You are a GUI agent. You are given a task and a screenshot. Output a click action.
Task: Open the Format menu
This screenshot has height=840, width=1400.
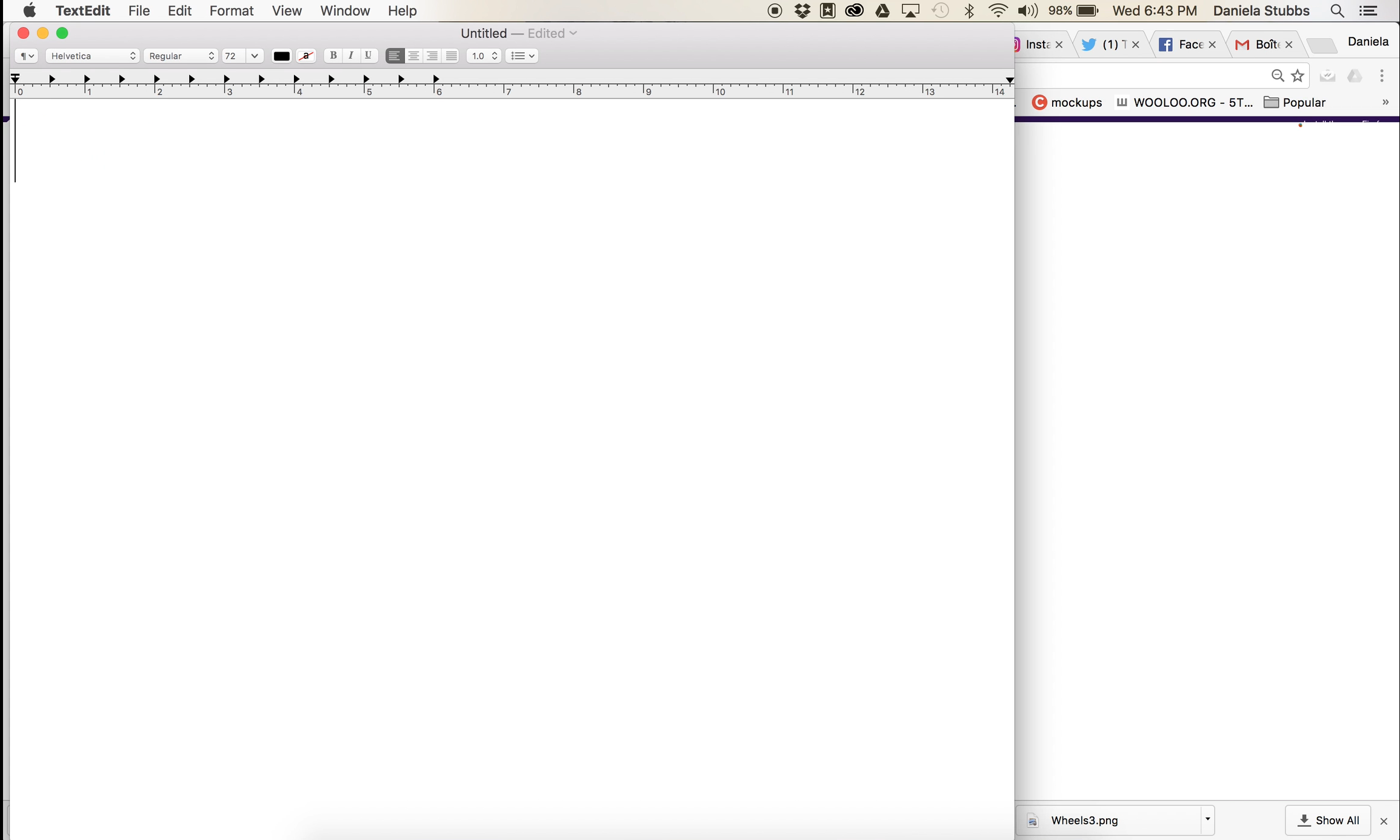231,11
